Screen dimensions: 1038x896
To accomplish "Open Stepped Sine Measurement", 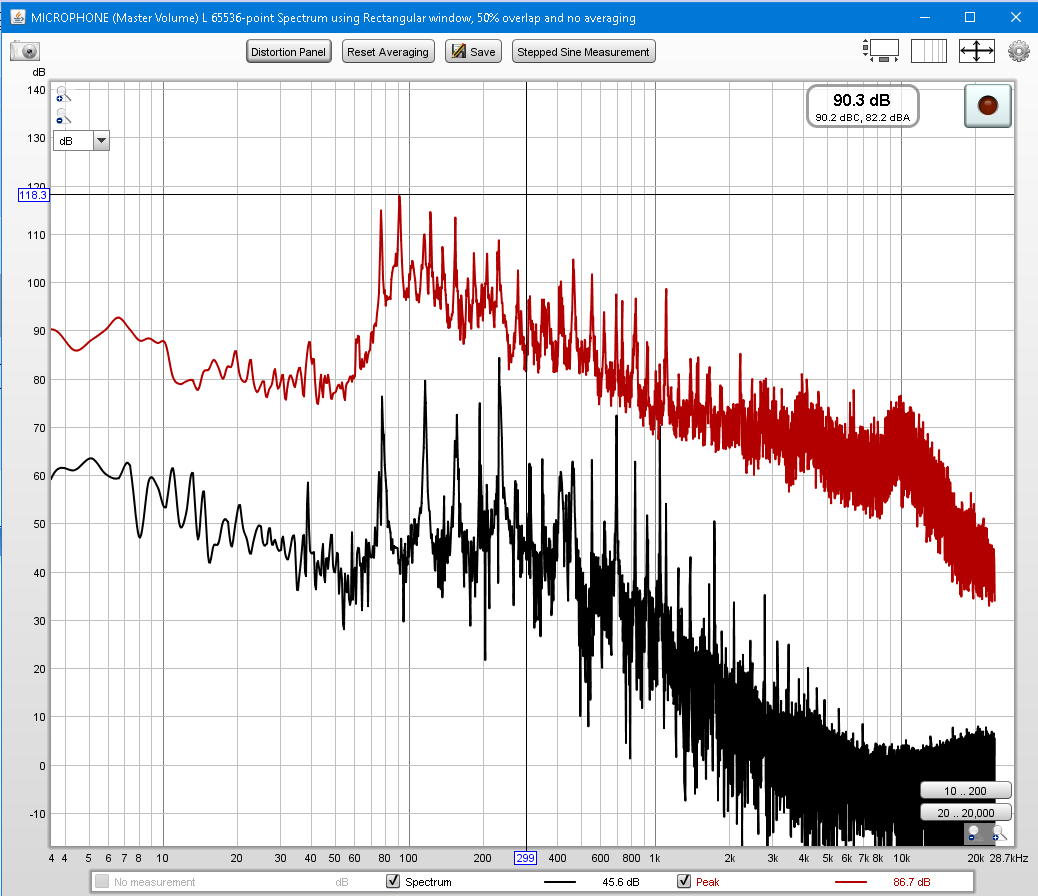I will coord(583,52).
